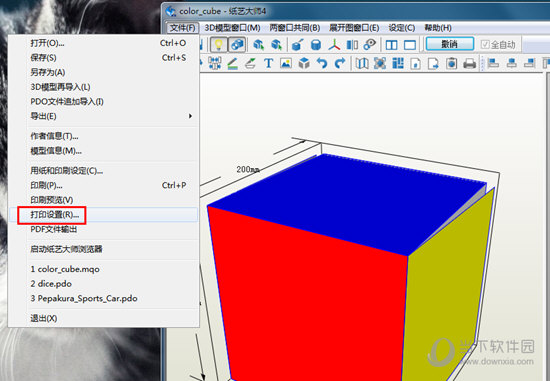Open the 展开图窗口(E) menu
The width and height of the screenshot is (550, 381).
[354, 28]
